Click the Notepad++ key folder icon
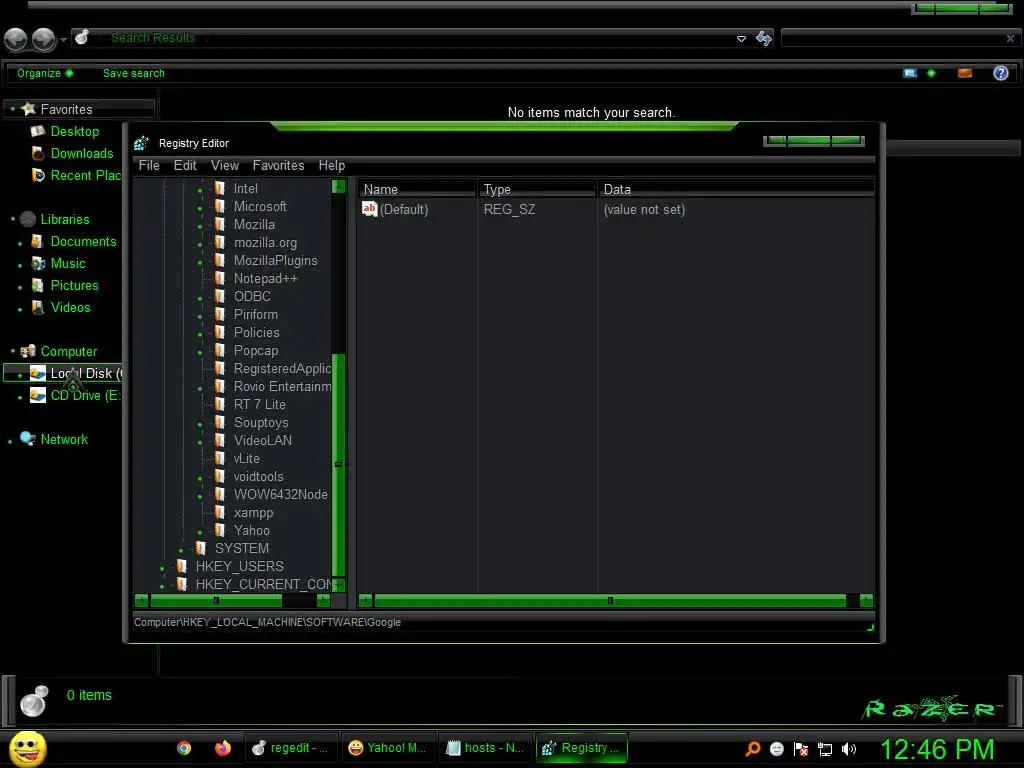Viewport: 1024px width, 768px height. [x=220, y=278]
